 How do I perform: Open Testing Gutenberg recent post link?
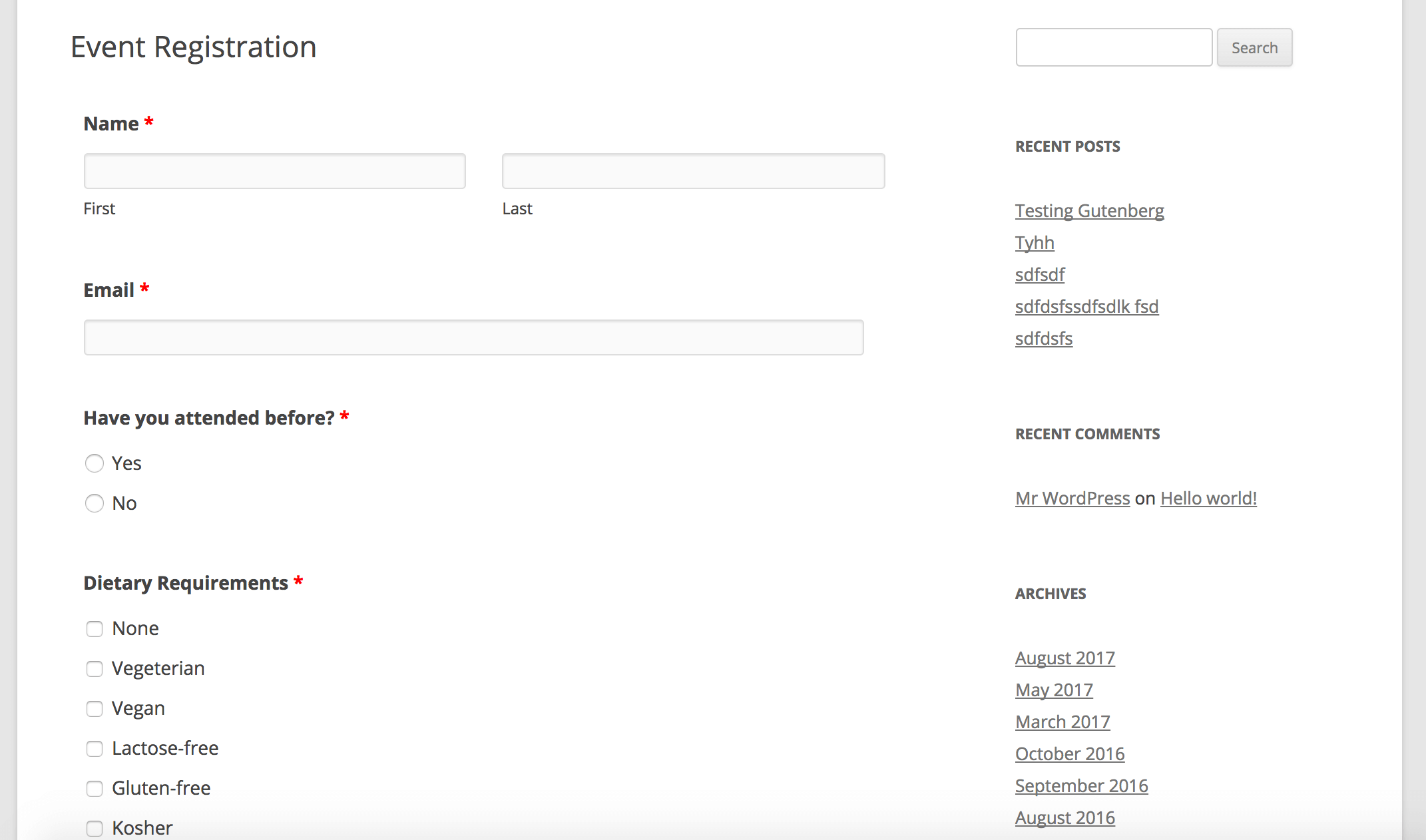coord(1089,210)
